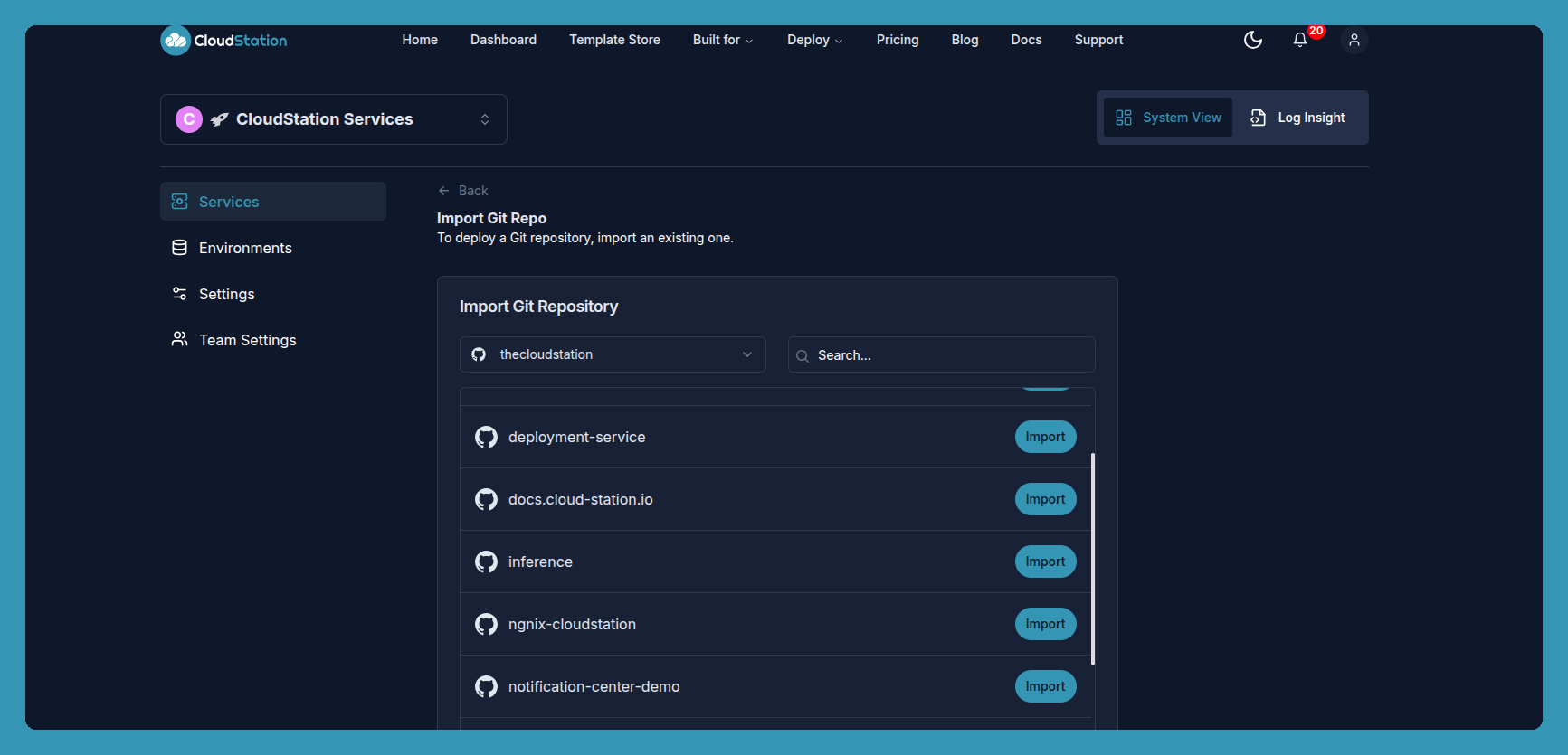Click the Services sidebar icon
The image size is (1568, 755).
(180, 202)
